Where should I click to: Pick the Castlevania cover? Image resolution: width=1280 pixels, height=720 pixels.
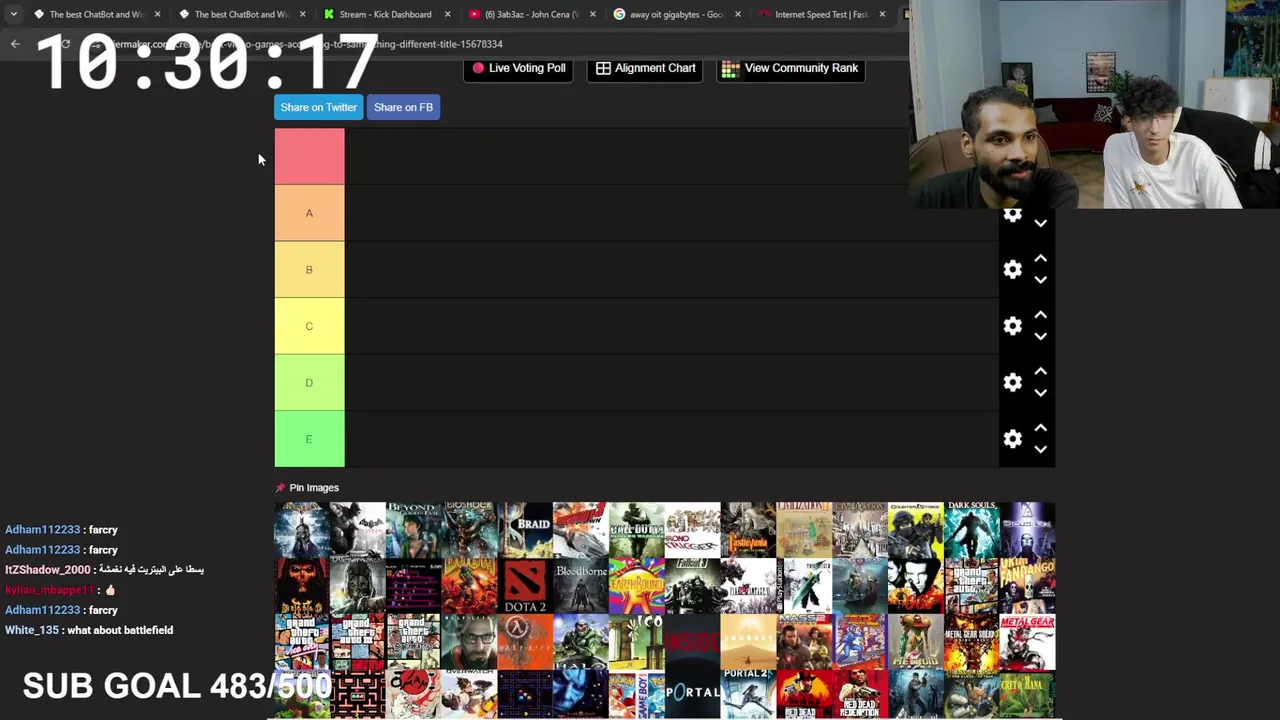(748, 530)
